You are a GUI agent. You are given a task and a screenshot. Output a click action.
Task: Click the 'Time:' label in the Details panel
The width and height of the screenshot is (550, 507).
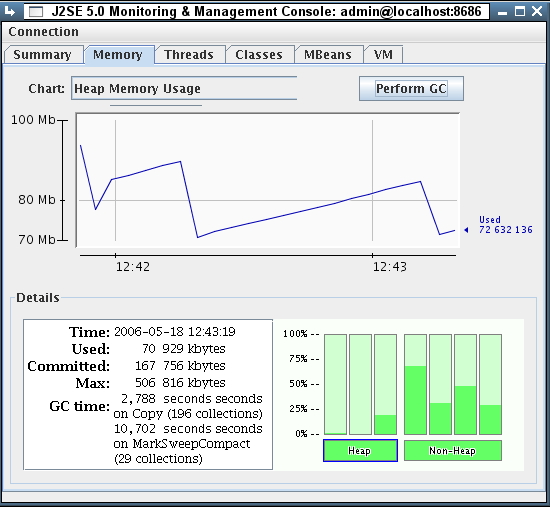pyautogui.click(x=89, y=332)
